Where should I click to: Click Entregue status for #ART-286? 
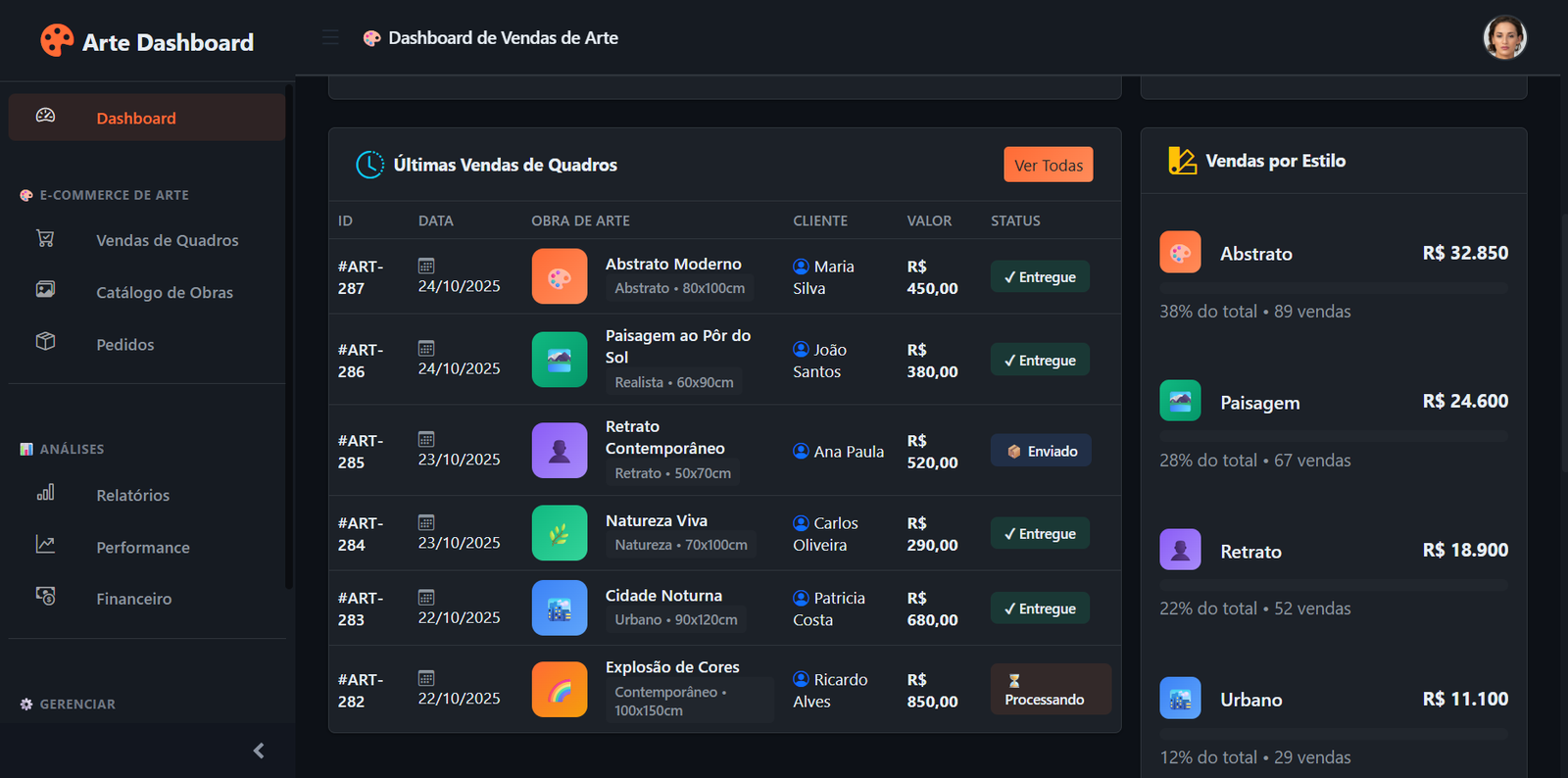(x=1040, y=361)
